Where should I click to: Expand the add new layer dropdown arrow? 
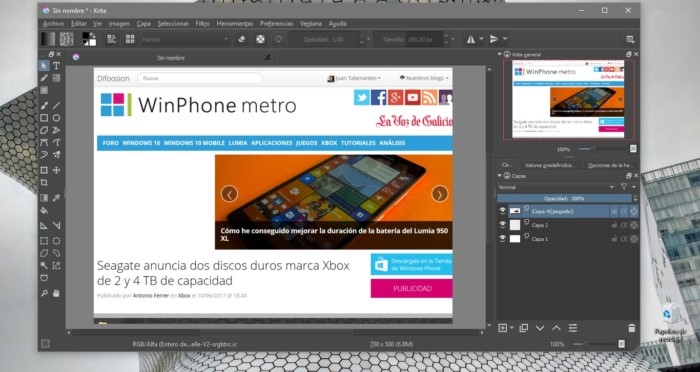click(512, 328)
